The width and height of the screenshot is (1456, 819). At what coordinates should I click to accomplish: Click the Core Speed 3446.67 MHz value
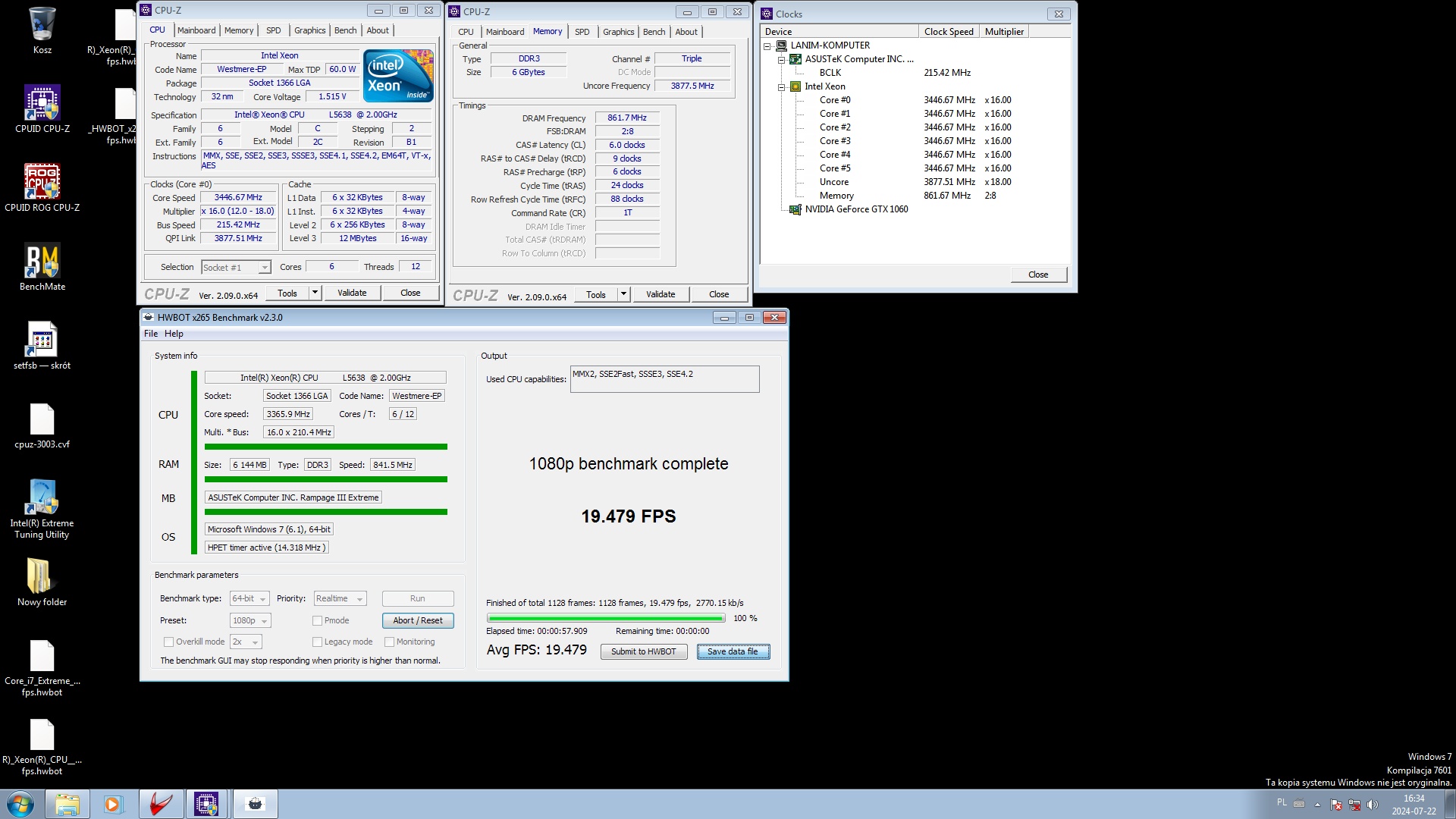click(x=238, y=197)
